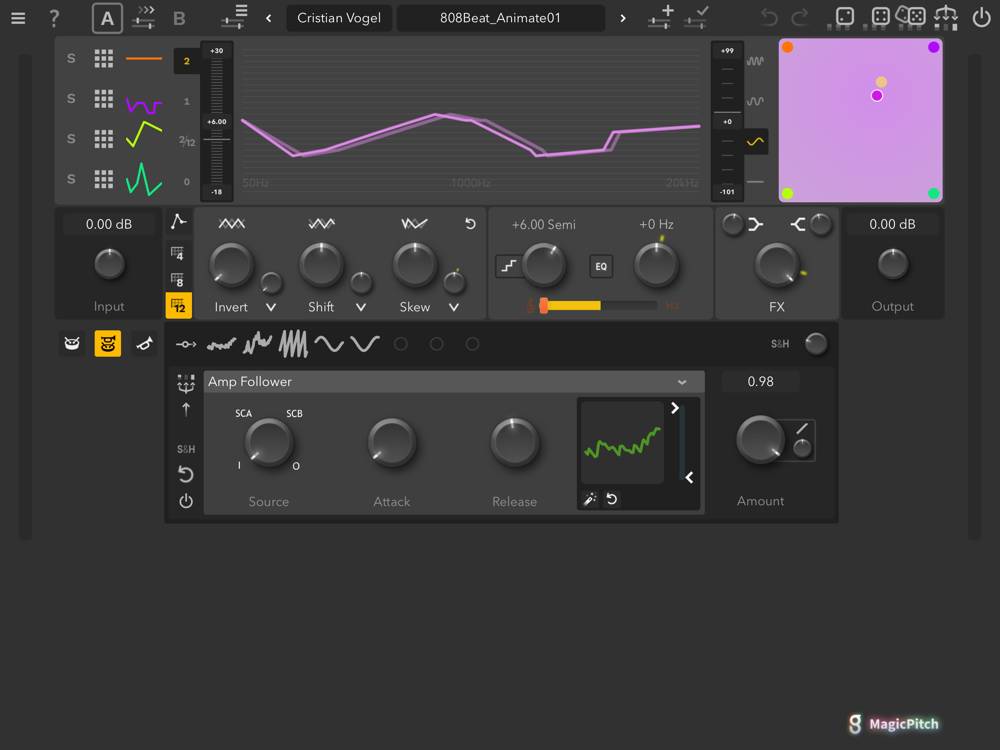The image size is (1000, 750).
Task: Select the first drum mascot icon
Action: 72,344
